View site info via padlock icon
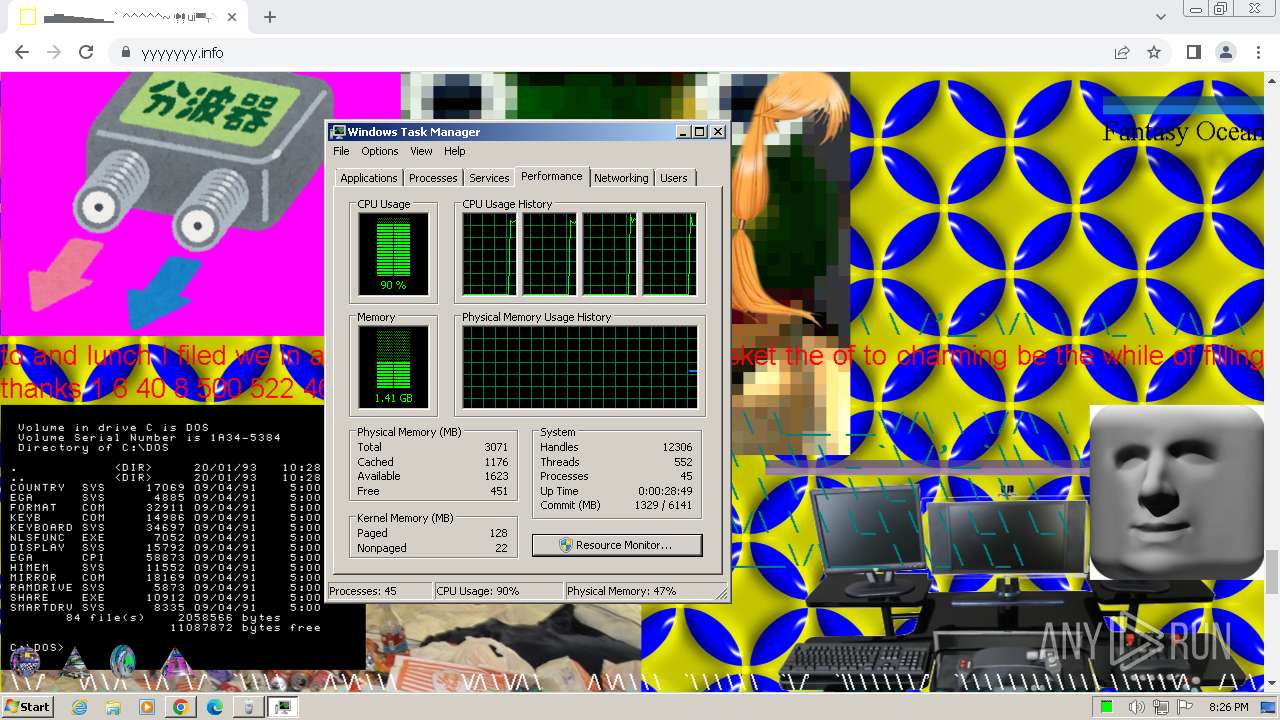This screenshot has width=1280, height=720. (126, 52)
